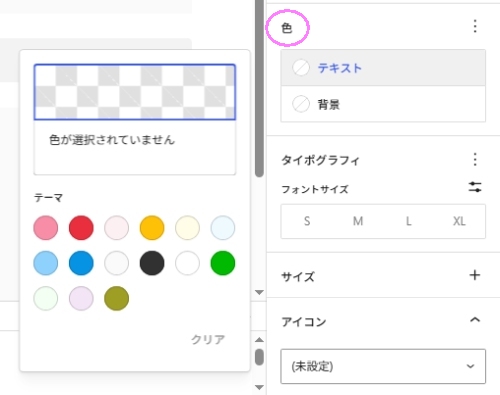The width and height of the screenshot is (500, 395).
Task: Click the tall upper scrollbar thumb
Action: [259, 88]
